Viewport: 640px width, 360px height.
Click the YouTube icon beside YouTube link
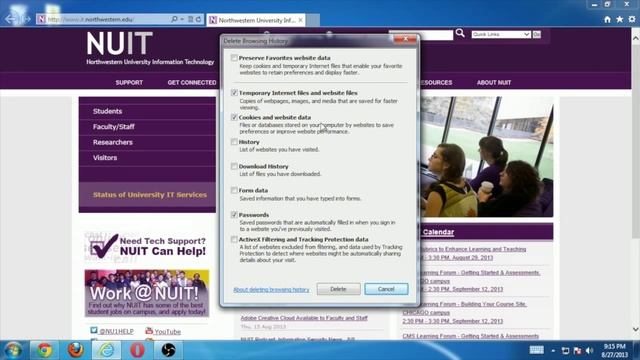[x=149, y=330]
